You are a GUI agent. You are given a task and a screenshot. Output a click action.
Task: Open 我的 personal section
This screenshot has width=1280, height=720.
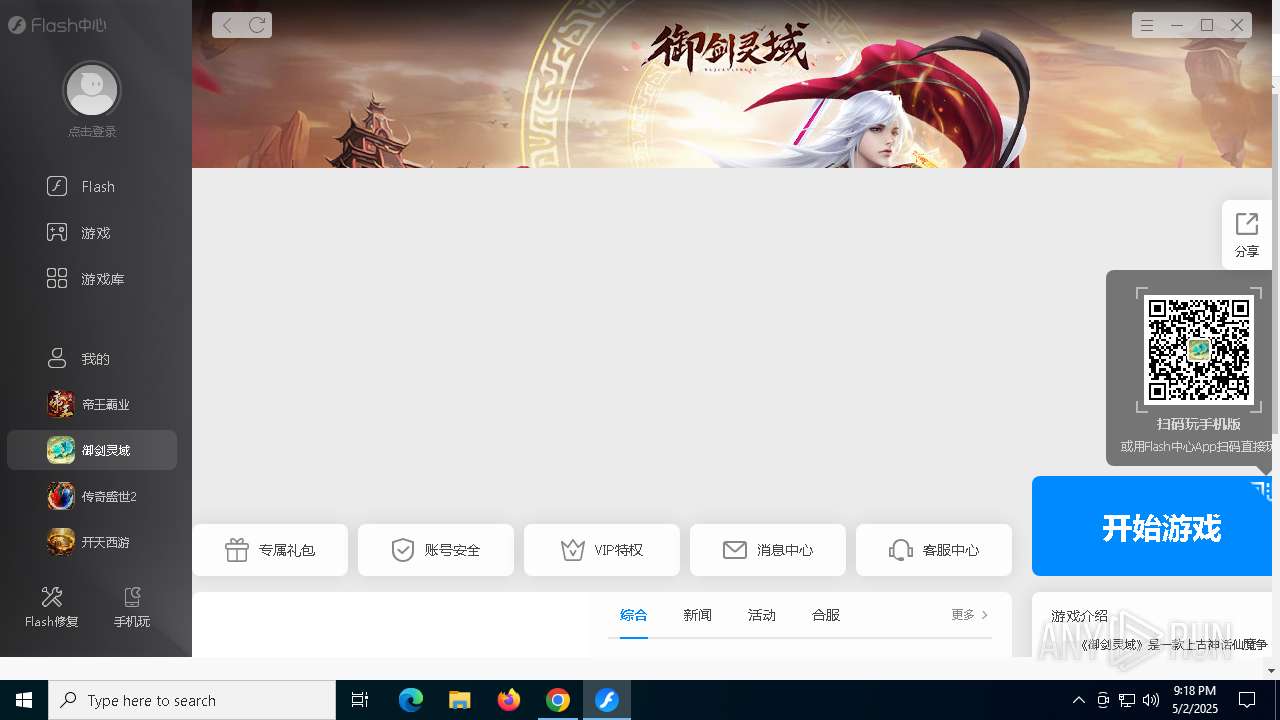(x=78, y=358)
